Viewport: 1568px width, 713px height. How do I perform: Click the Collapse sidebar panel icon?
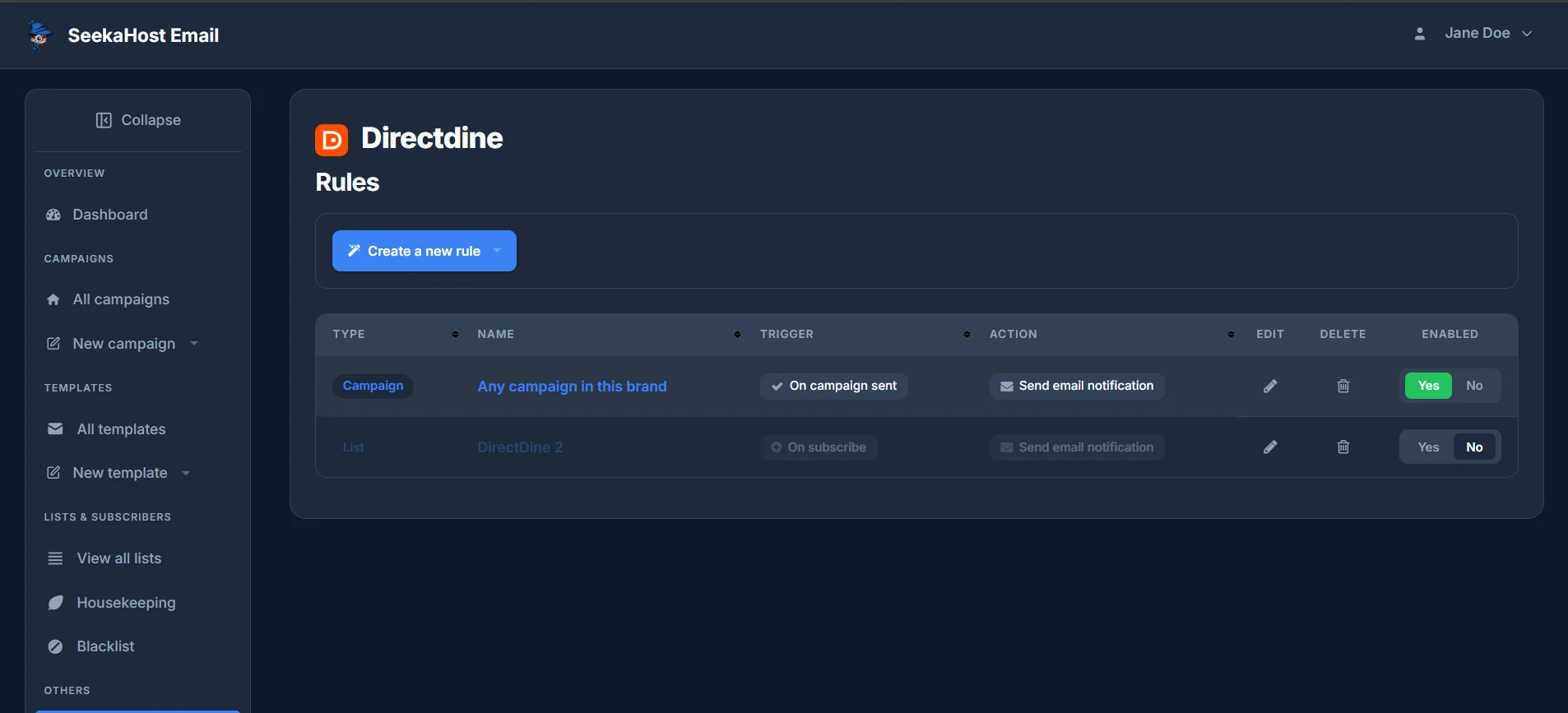(104, 120)
